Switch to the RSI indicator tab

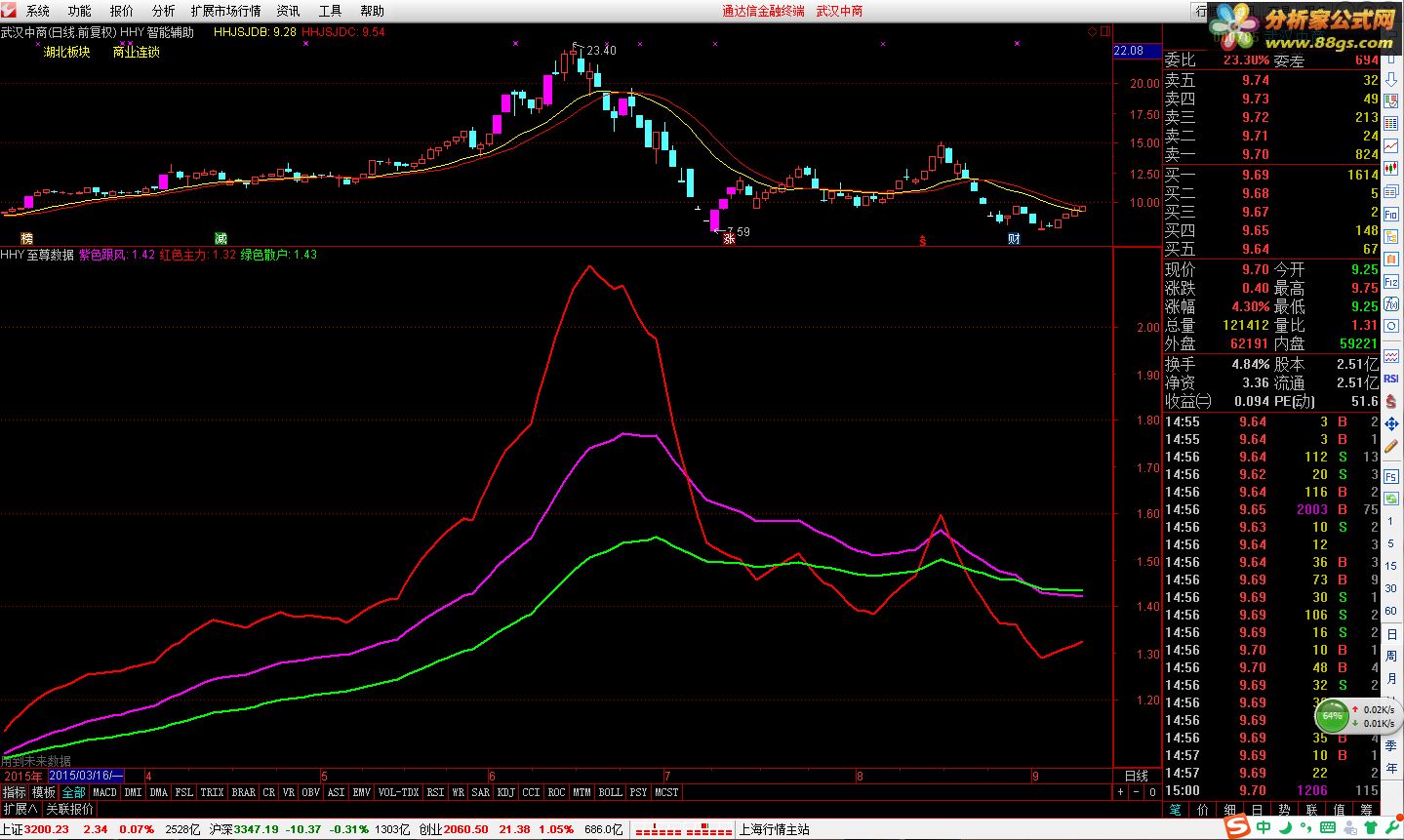click(435, 792)
